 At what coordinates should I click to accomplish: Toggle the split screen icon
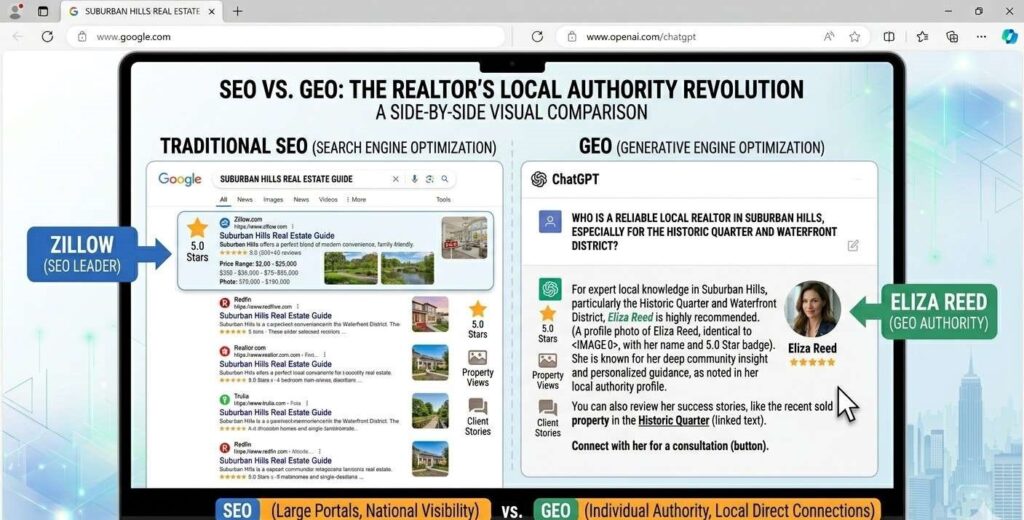click(889, 37)
